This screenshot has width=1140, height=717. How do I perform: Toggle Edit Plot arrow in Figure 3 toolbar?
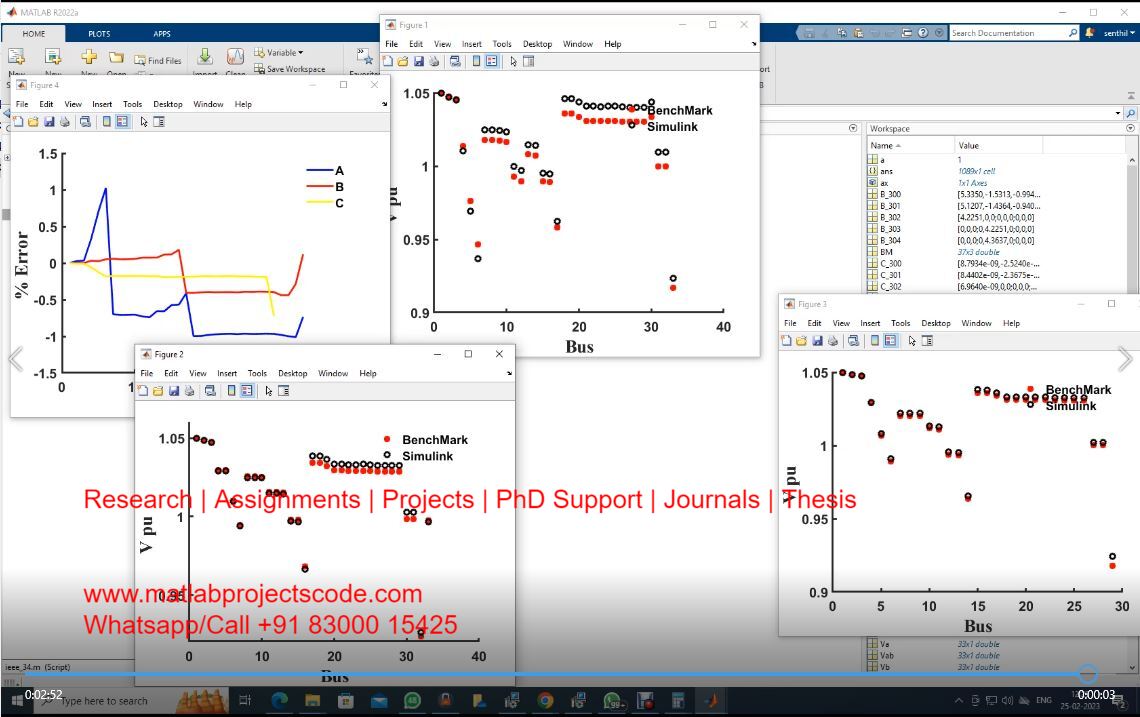click(x=912, y=341)
